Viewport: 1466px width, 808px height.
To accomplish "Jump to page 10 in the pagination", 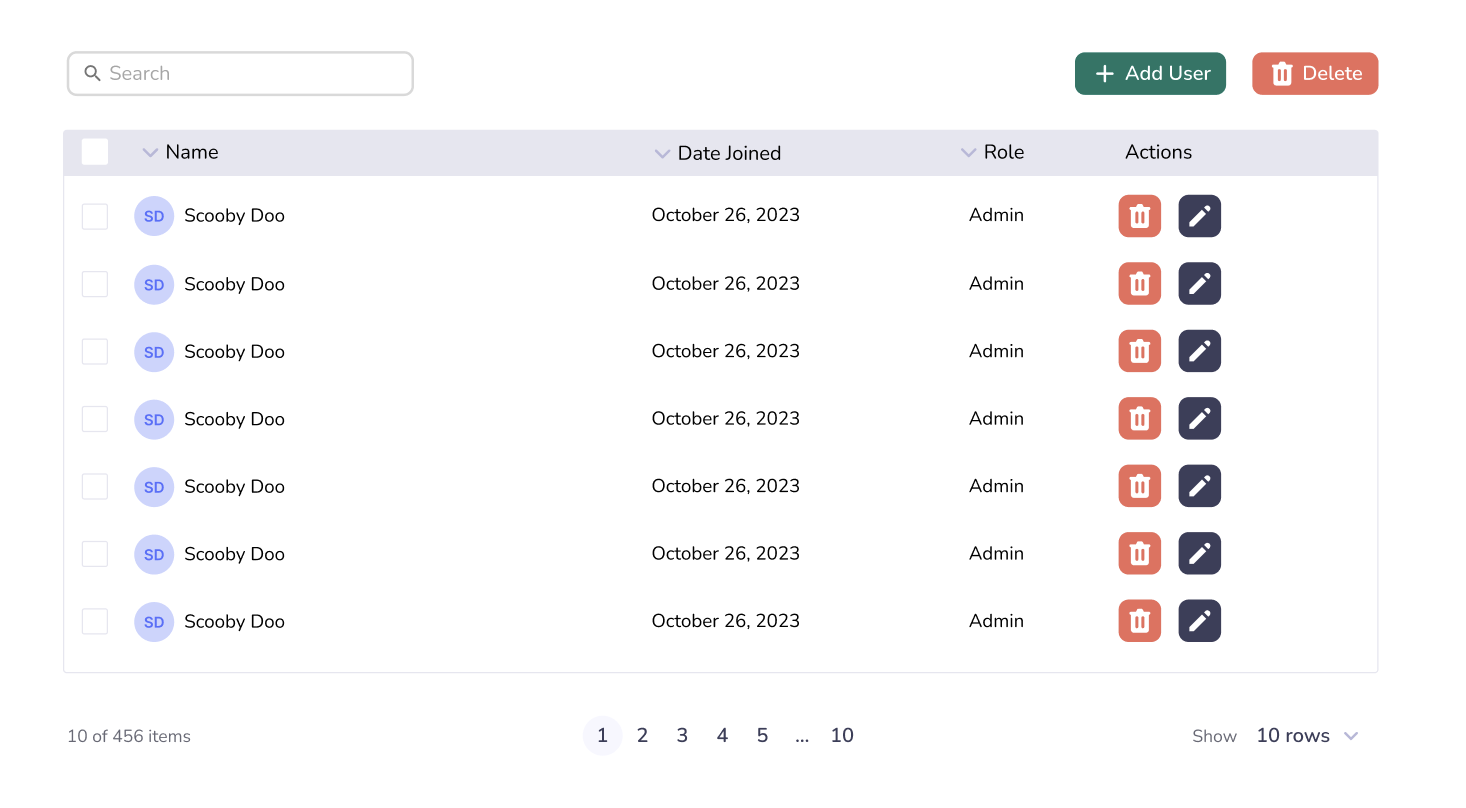I will coord(842,736).
